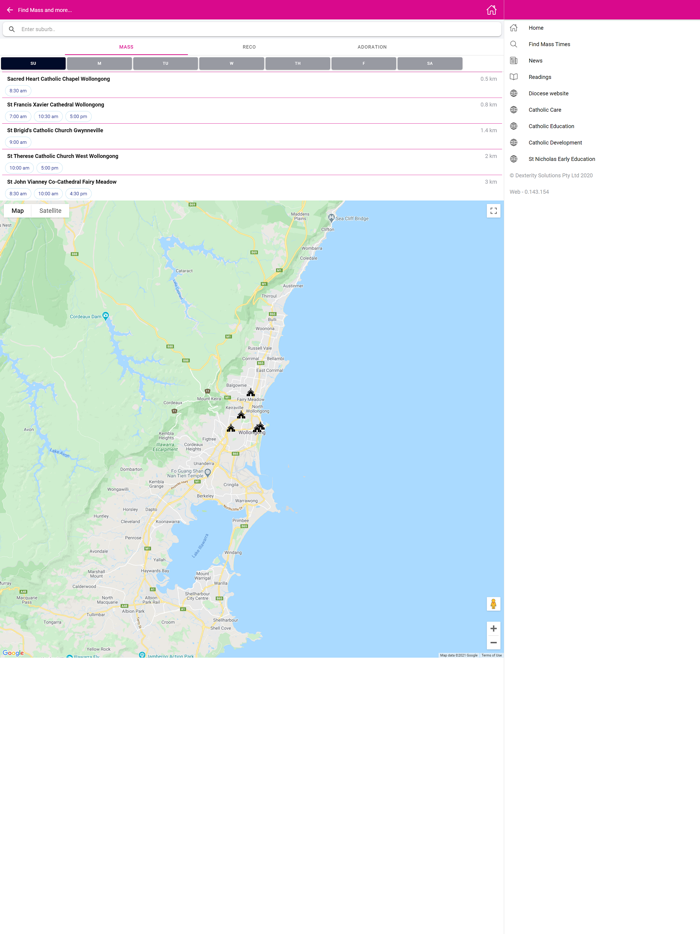The width and height of the screenshot is (700, 934).
Task: Click the Enter suburb search field
Action: [252, 29]
